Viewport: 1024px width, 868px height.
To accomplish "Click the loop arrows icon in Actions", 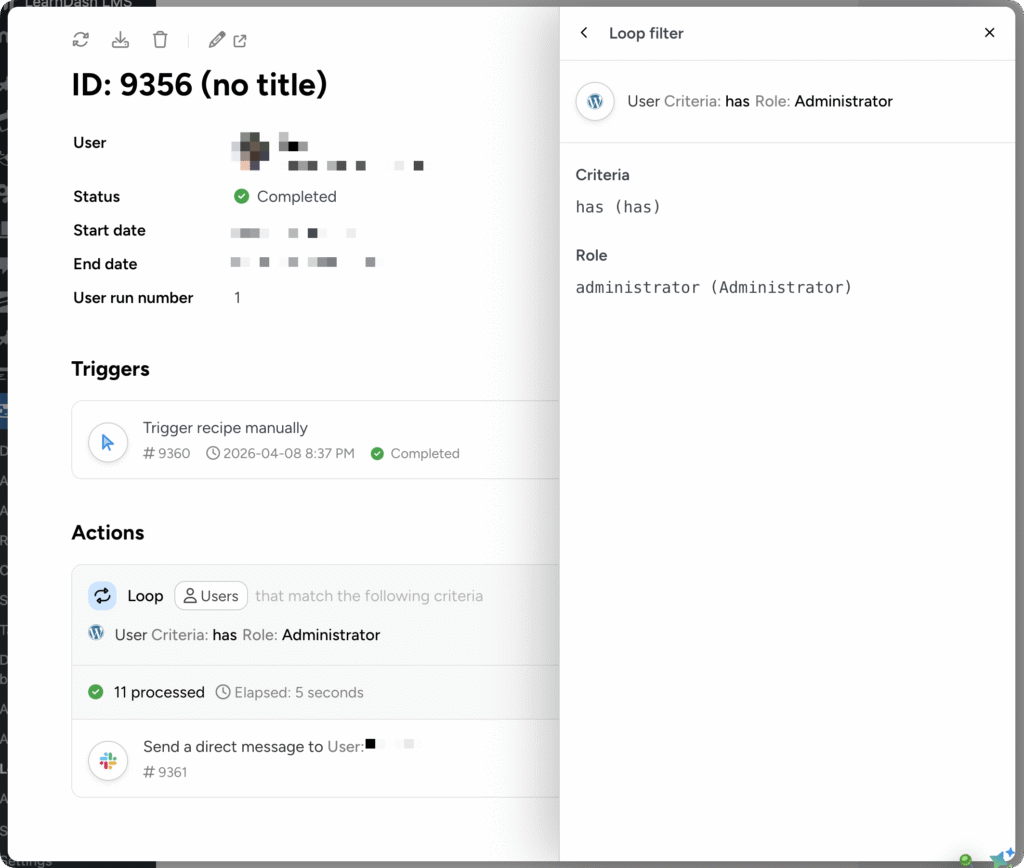I will (102, 595).
